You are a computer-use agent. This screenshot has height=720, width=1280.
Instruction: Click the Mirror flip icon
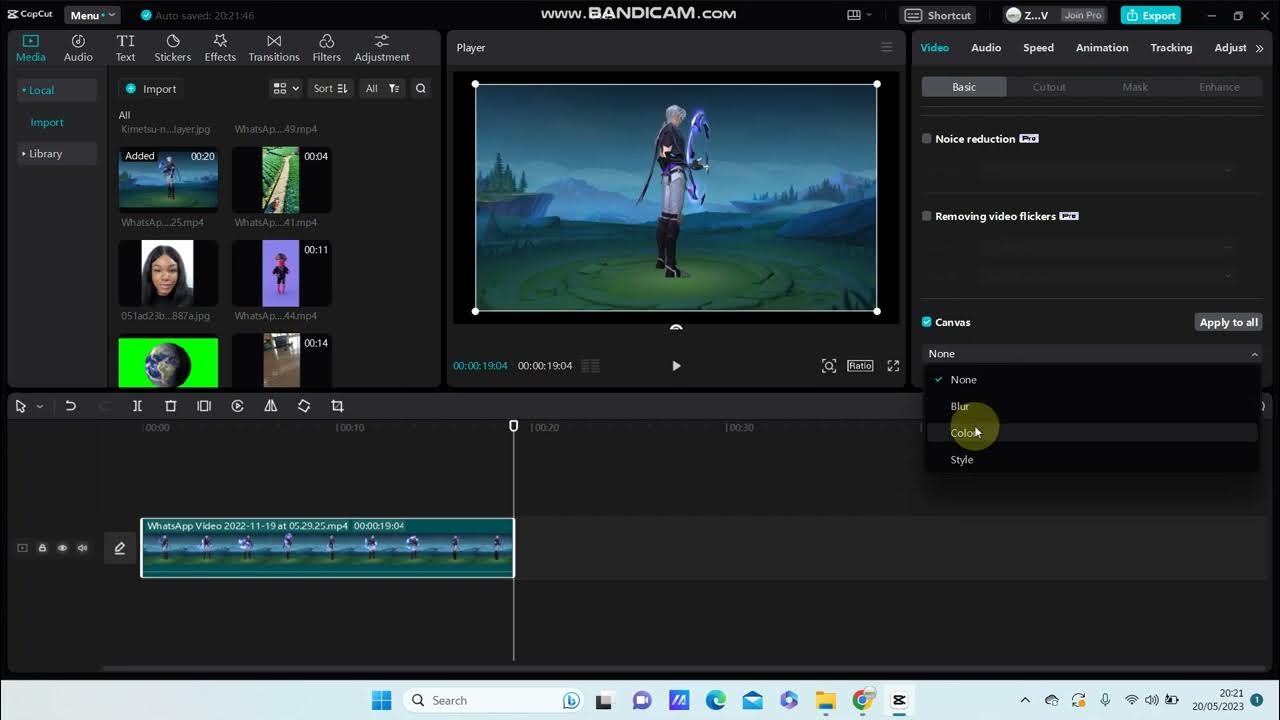(270, 406)
